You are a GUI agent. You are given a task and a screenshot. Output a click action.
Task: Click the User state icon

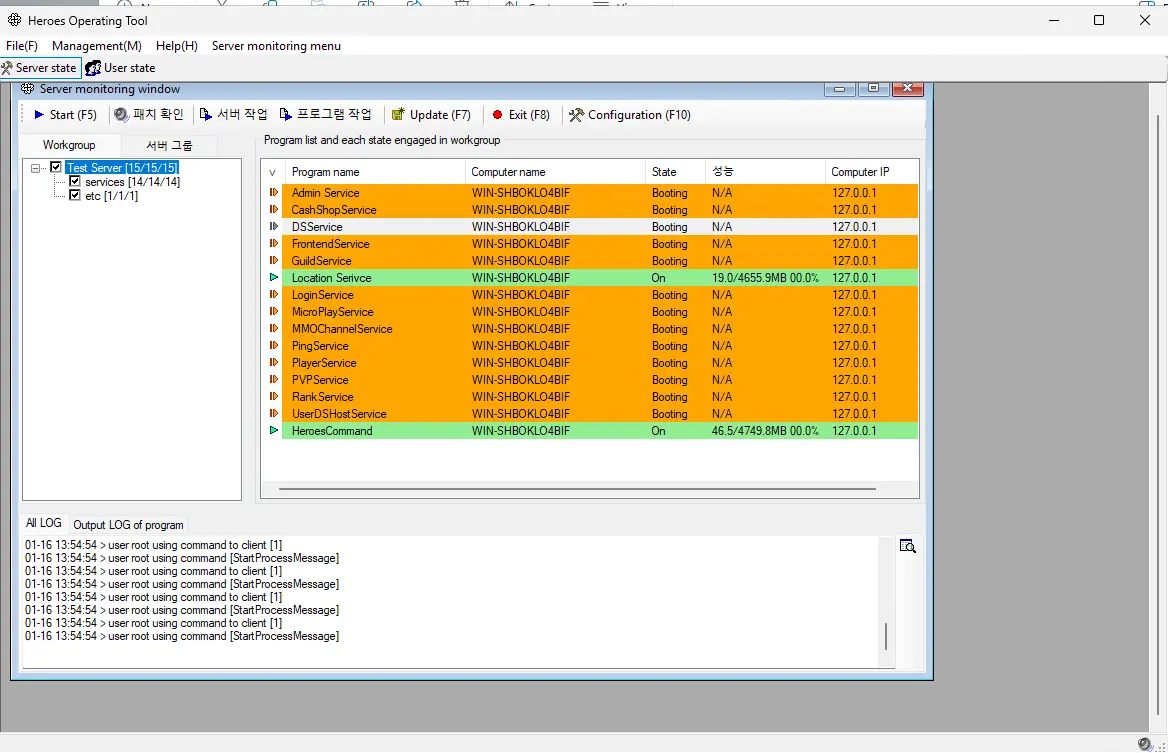tap(93, 68)
